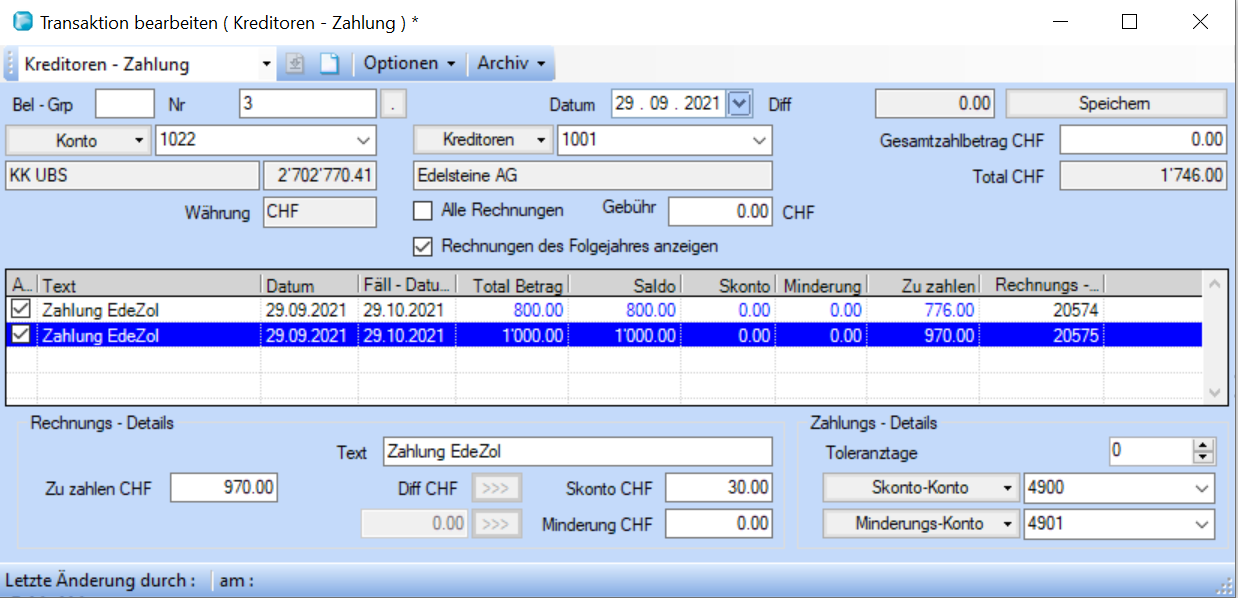The height and width of the screenshot is (598, 1238).
Task: Click the Gesamtzahlbetrag CHF field
Action: click(1142, 140)
